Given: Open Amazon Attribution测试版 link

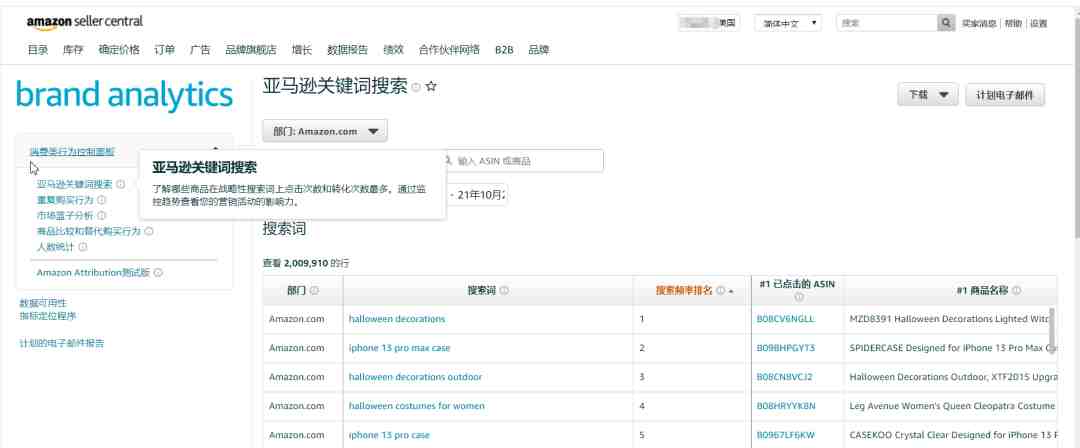Looking at the screenshot, I should click(93, 273).
